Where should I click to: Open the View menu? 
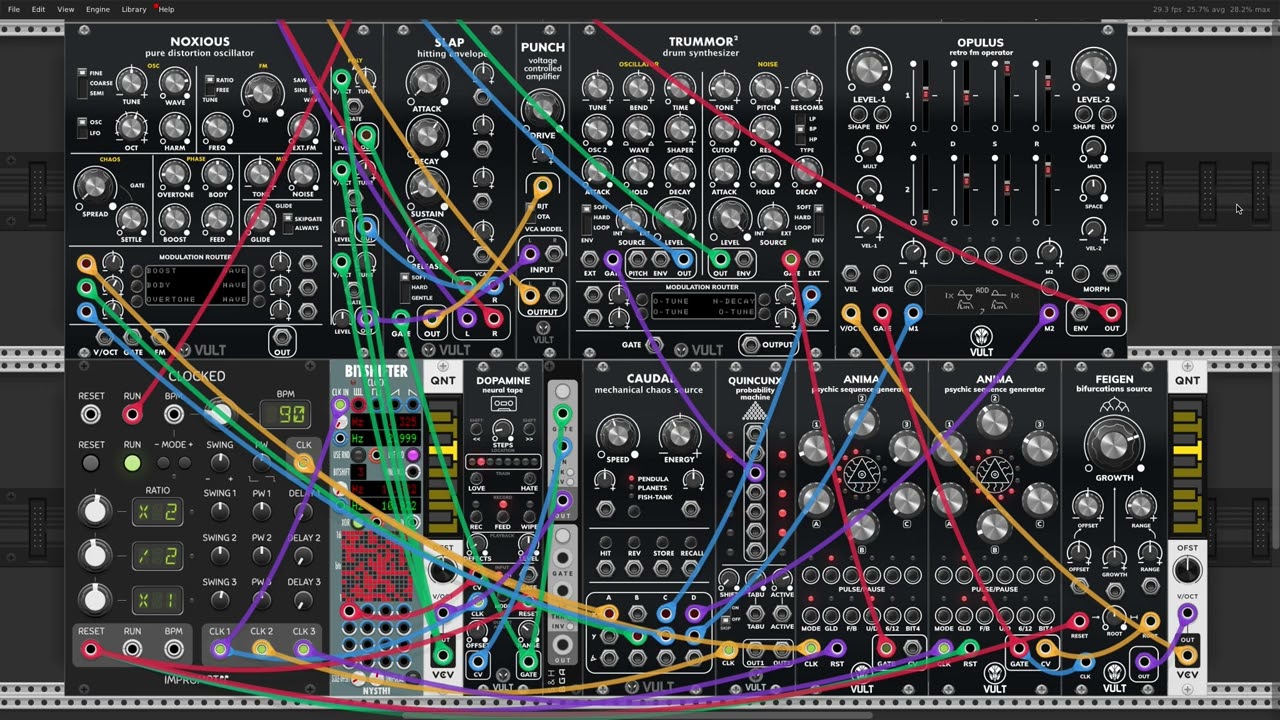(65, 9)
